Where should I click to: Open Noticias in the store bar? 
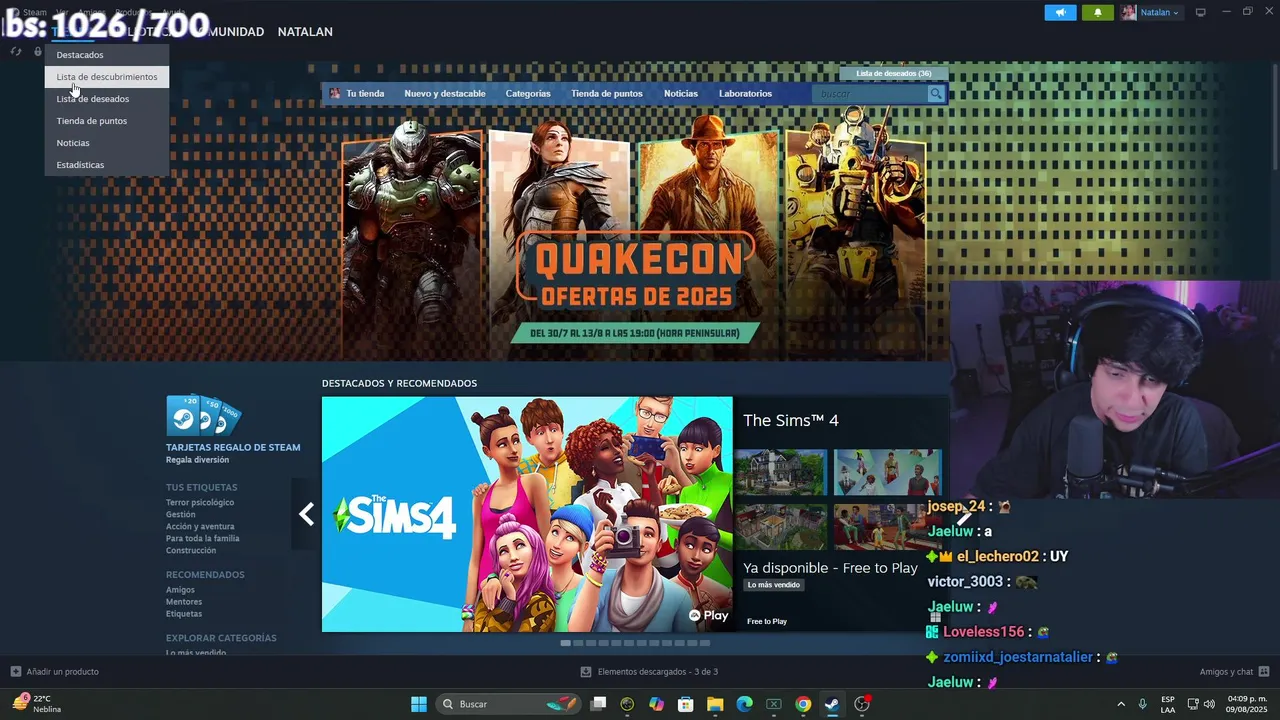[x=681, y=94]
